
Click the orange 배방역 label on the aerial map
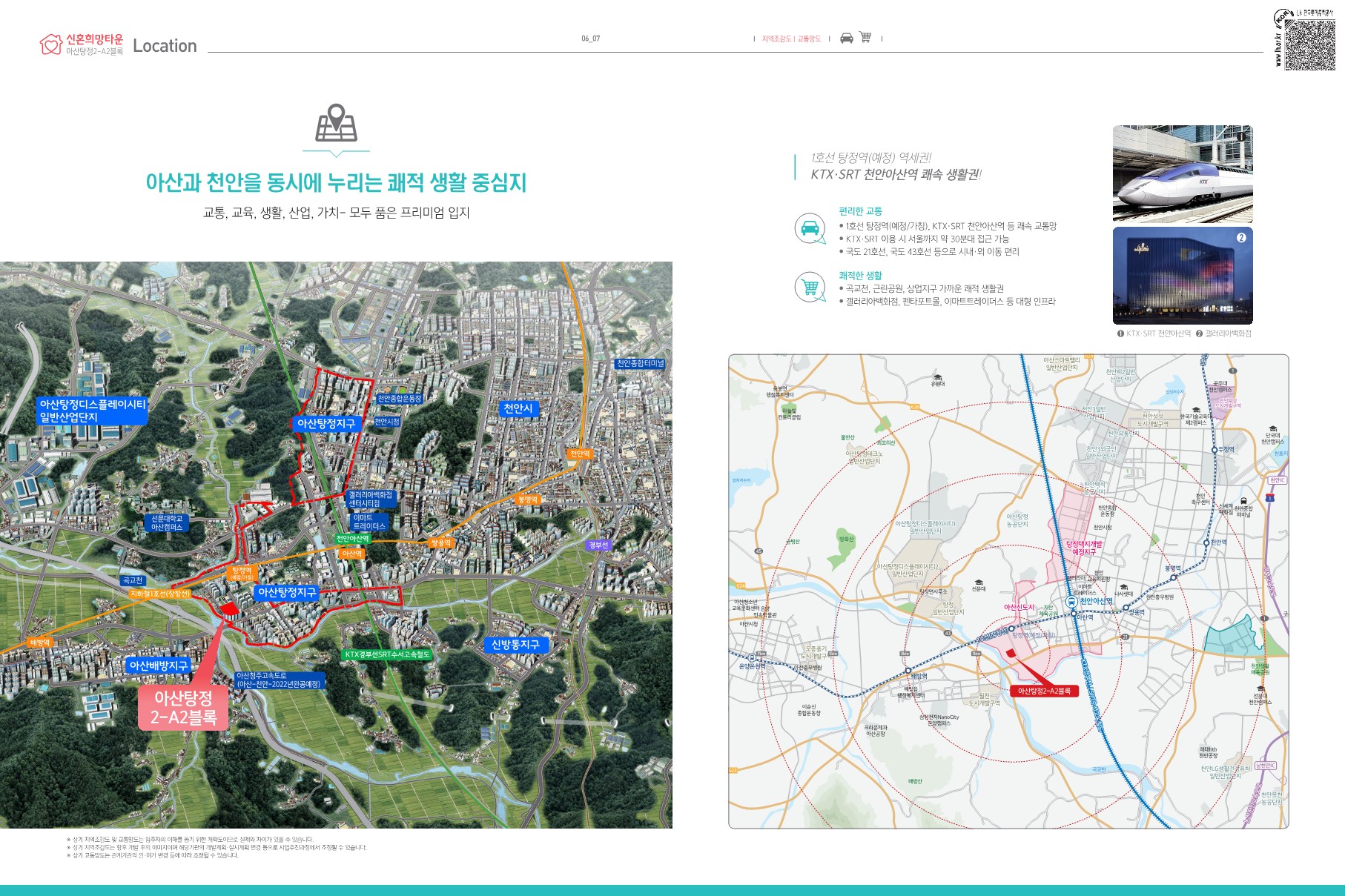[39, 643]
